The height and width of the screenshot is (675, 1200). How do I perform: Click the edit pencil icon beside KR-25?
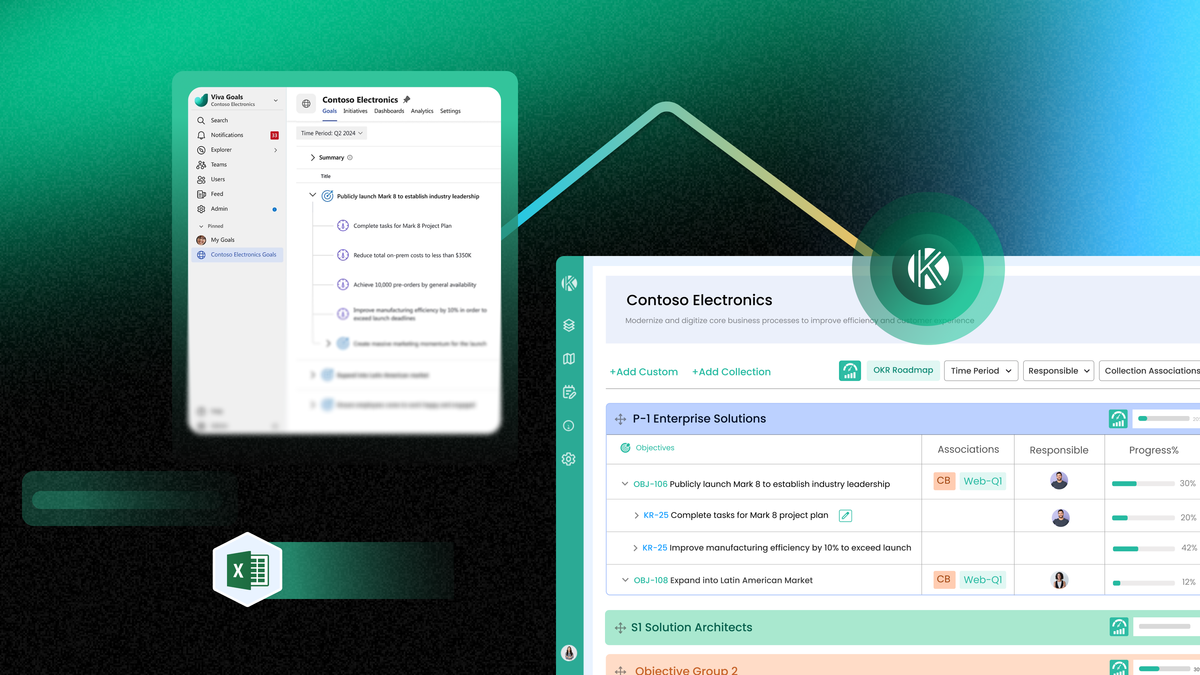(x=845, y=516)
